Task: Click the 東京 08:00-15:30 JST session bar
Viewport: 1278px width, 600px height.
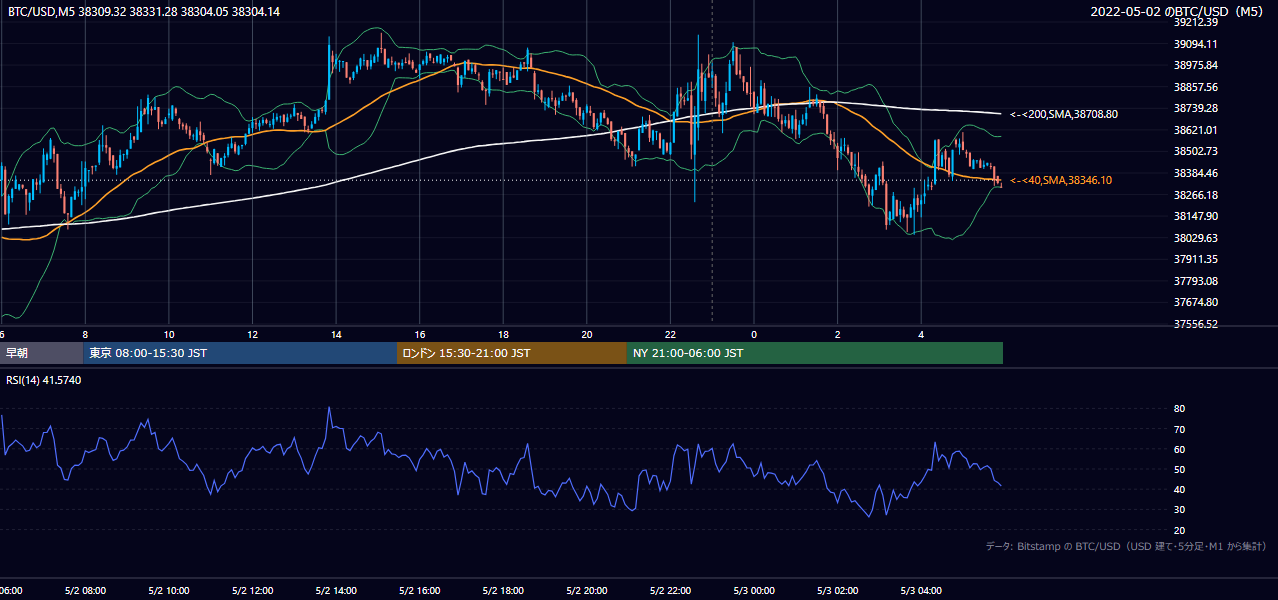Action: tap(240, 353)
